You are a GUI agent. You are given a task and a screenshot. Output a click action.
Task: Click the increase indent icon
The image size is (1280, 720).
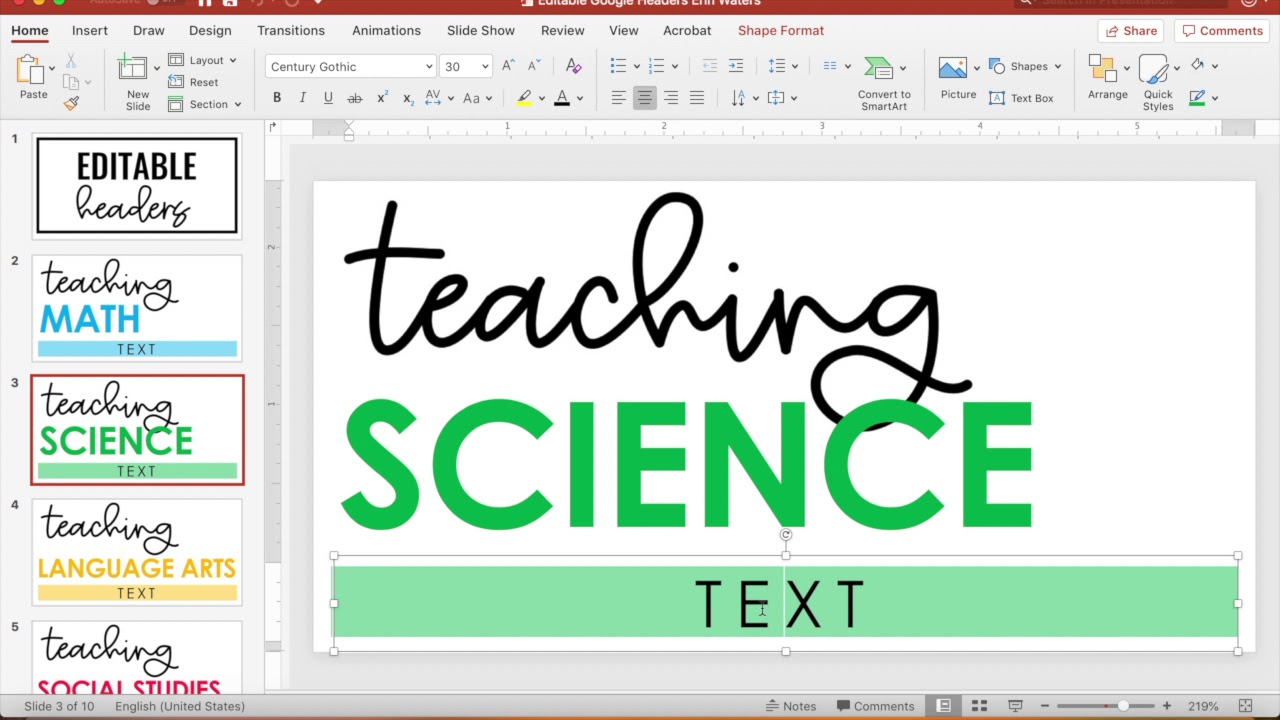pyautogui.click(x=736, y=66)
